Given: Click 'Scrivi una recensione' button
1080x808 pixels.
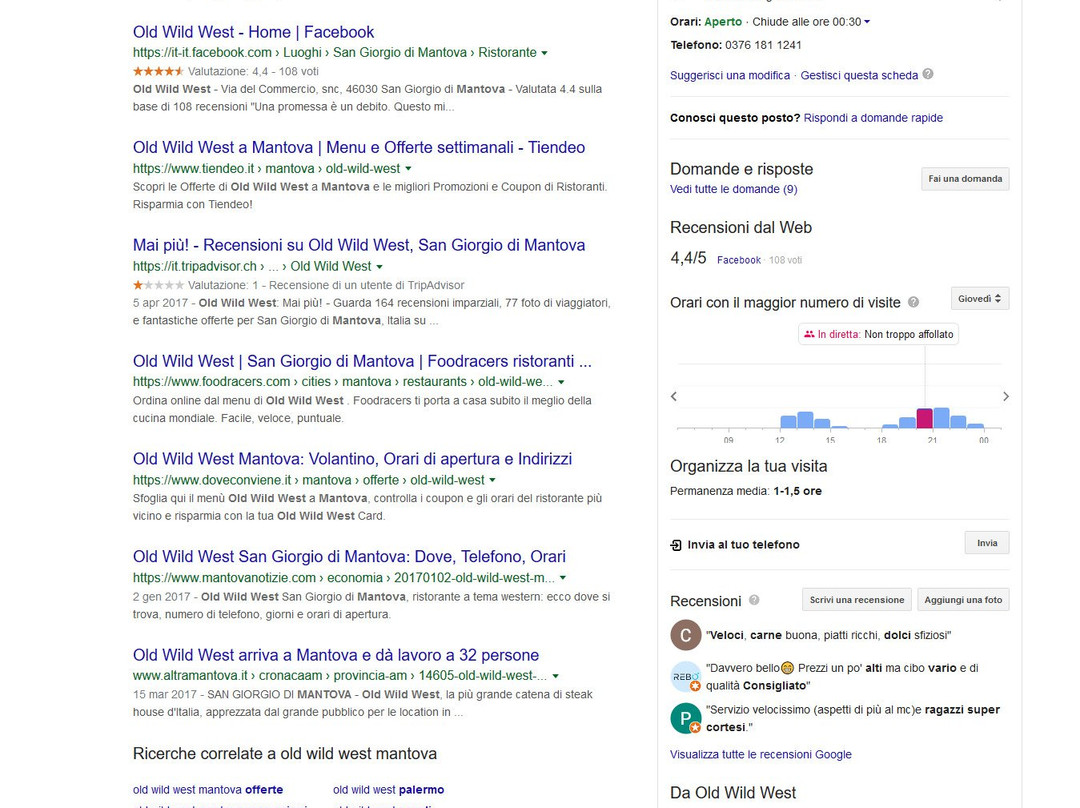Looking at the screenshot, I should tap(857, 599).
